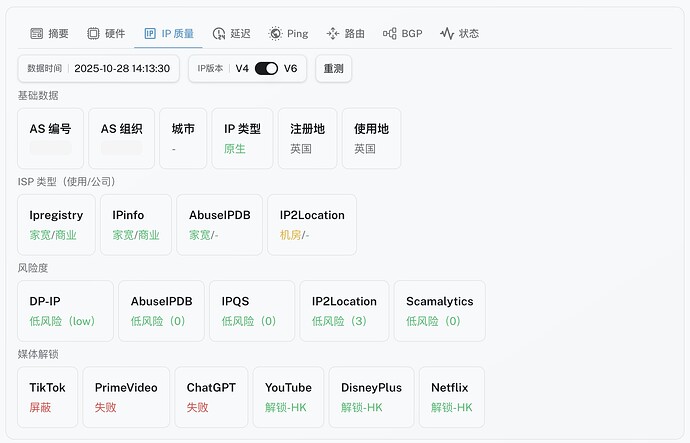Click the BGP network icon
The width and height of the screenshot is (690, 443).
[x=389, y=33]
